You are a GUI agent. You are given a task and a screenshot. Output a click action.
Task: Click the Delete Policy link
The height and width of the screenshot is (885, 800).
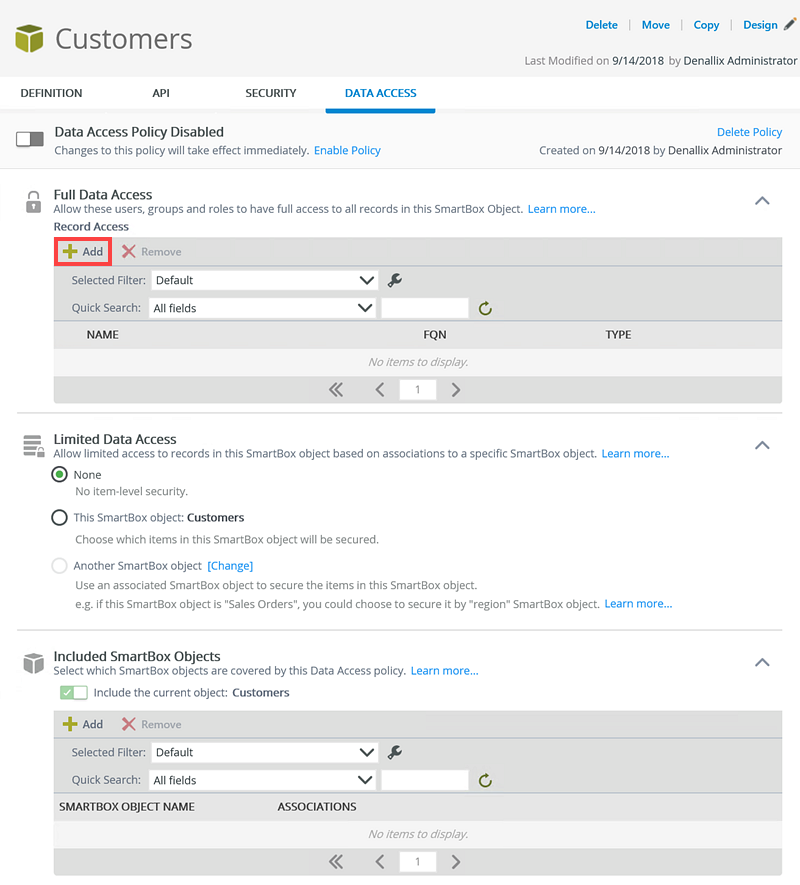click(x=749, y=132)
